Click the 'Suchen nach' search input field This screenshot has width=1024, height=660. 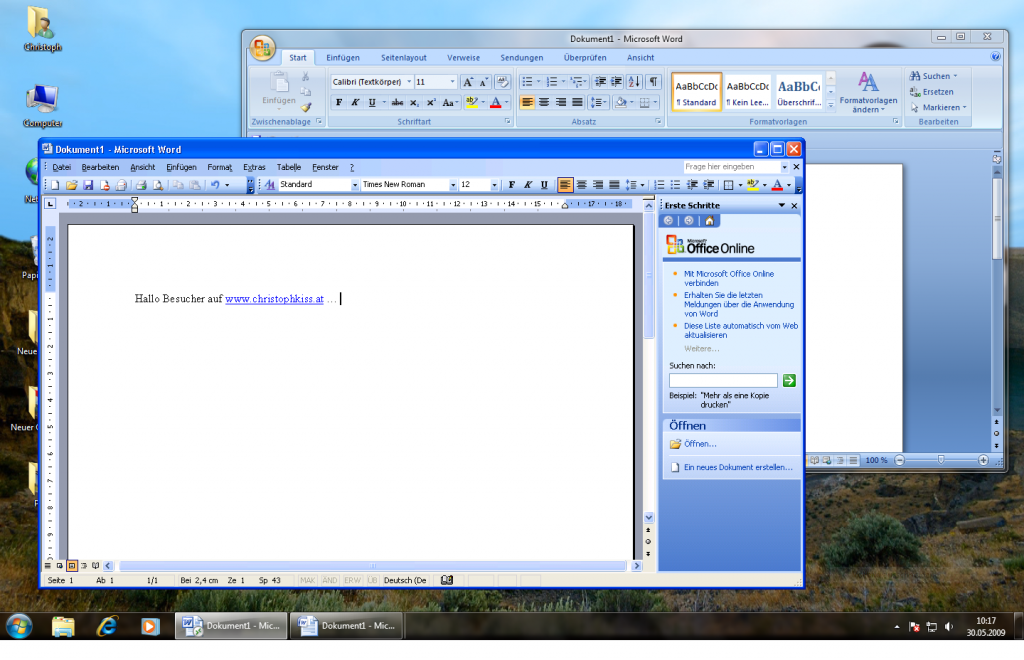[x=723, y=381]
